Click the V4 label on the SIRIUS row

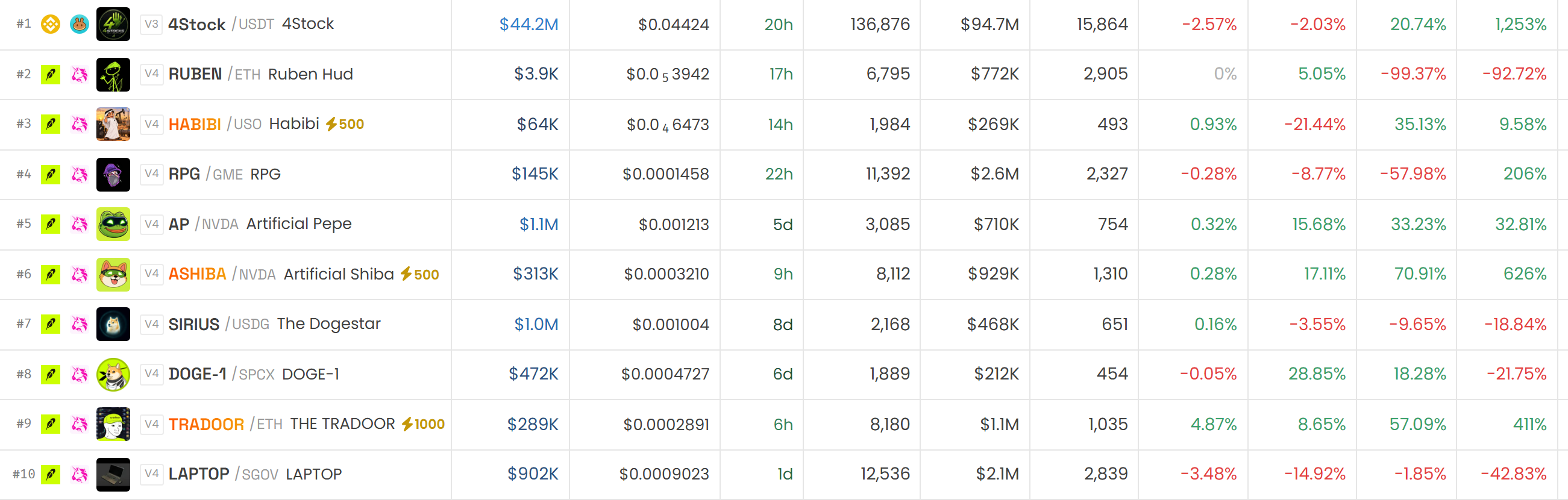tap(152, 324)
